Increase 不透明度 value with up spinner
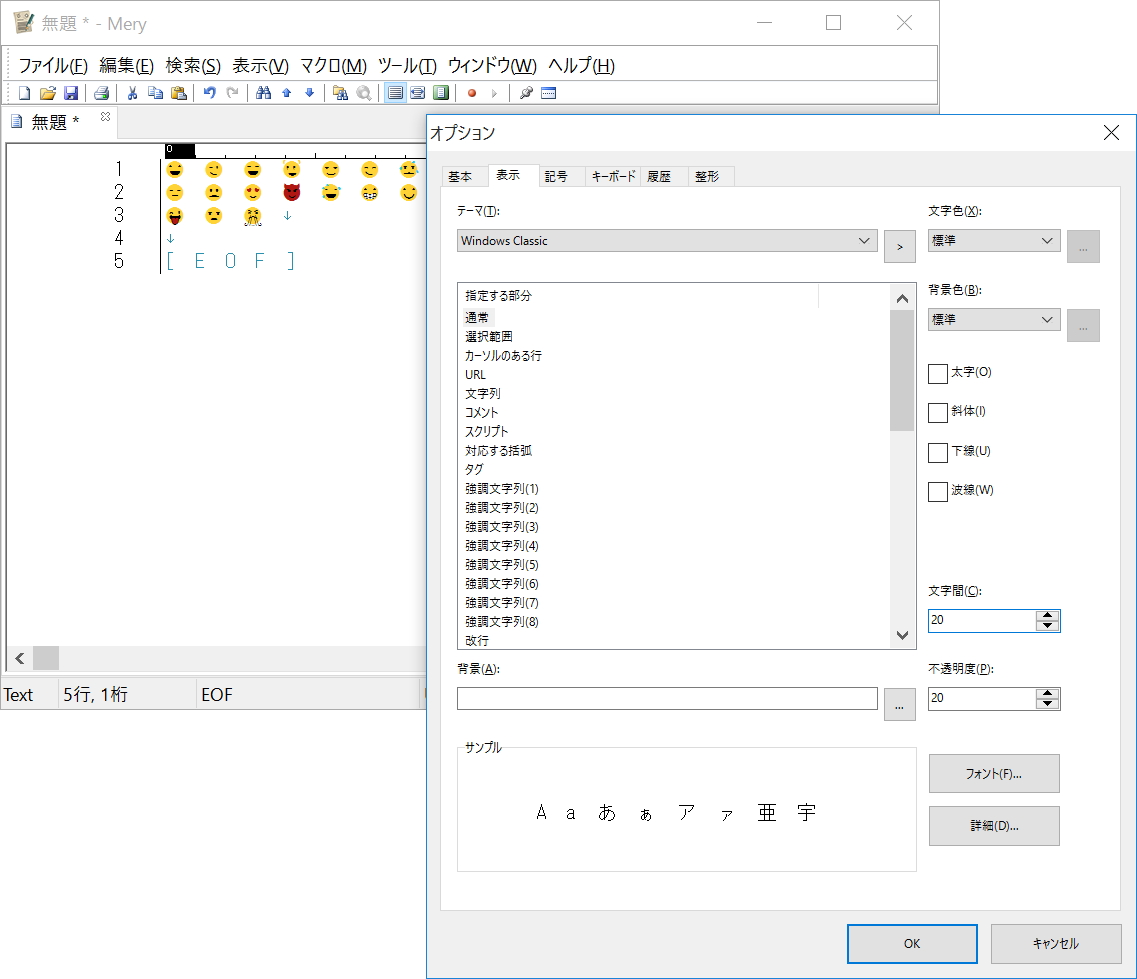 click(1047, 694)
